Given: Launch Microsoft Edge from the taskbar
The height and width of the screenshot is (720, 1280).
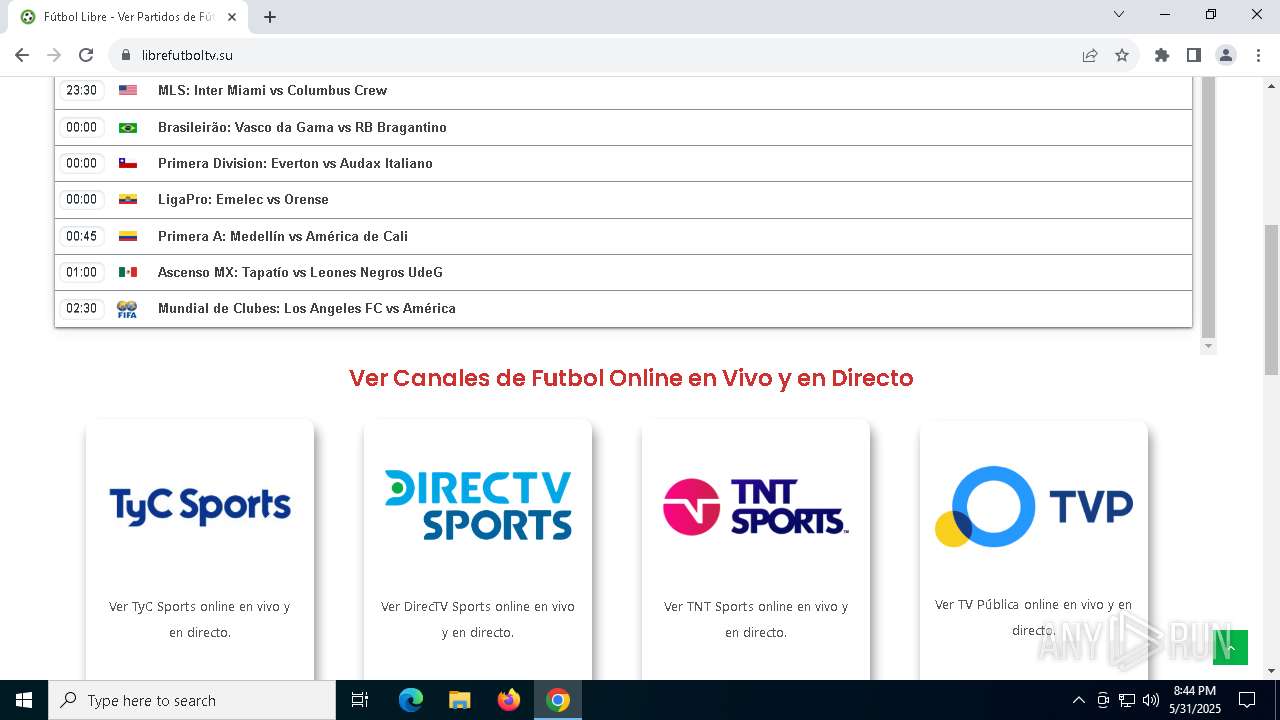Looking at the screenshot, I should [x=411, y=700].
